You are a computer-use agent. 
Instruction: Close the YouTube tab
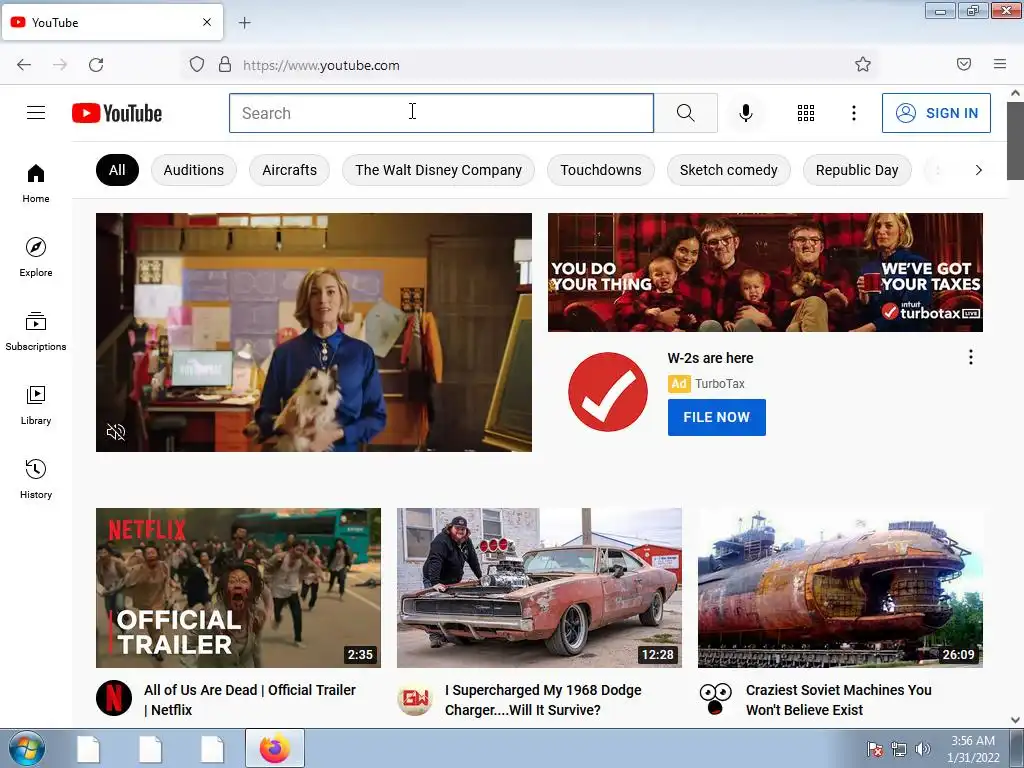tap(207, 22)
